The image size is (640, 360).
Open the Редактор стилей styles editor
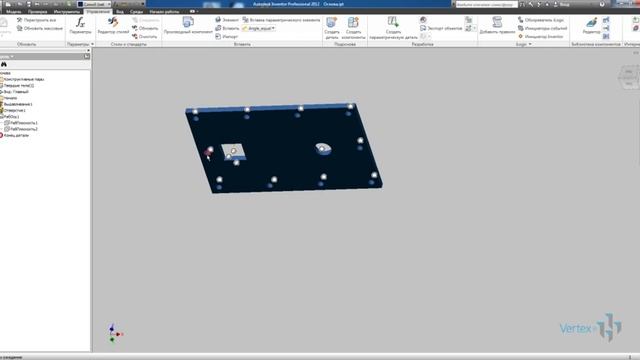point(113,25)
